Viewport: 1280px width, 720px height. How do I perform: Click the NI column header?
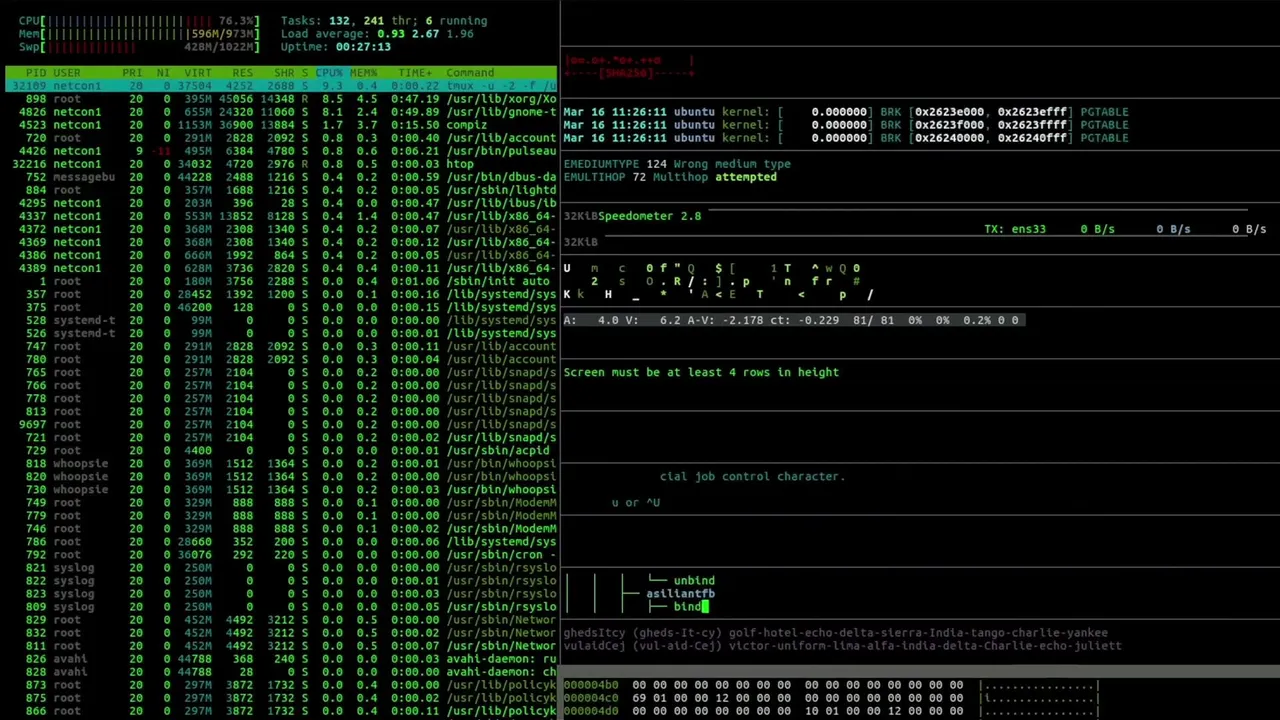coord(163,73)
